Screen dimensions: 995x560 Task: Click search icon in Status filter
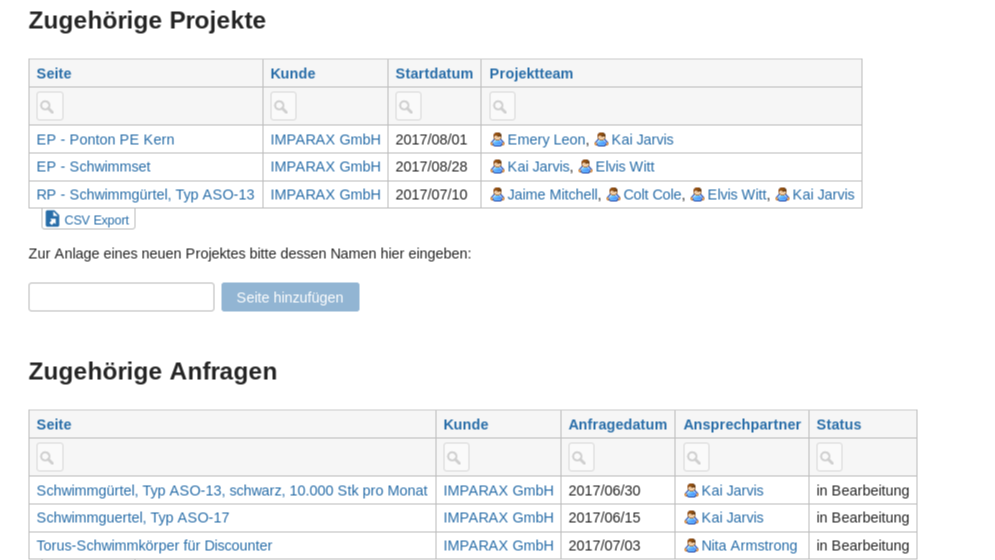829,458
